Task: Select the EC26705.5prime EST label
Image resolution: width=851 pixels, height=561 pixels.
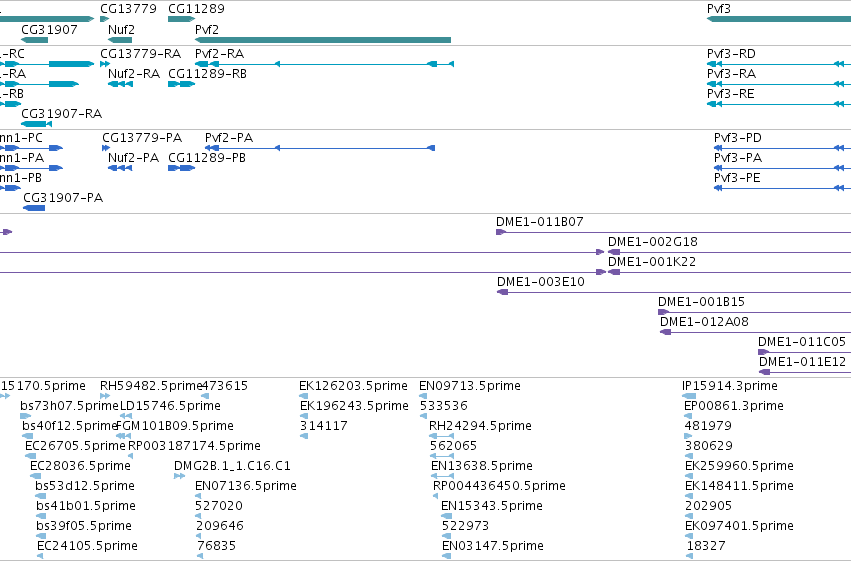Action: pyautogui.click(x=75, y=447)
